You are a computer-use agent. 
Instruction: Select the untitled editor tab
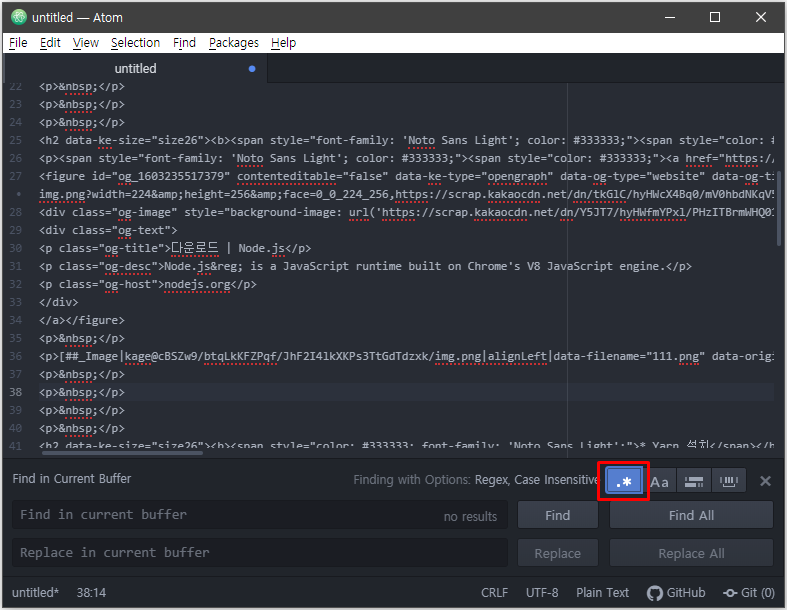[x=135, y=68]
